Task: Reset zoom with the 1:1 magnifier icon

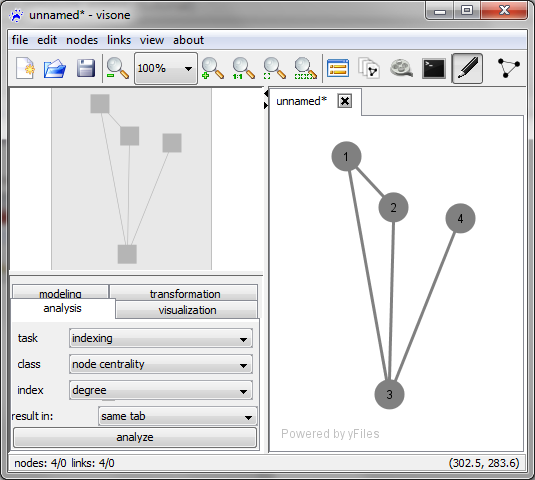Action: pyautogui.click(x=243, y=68)
